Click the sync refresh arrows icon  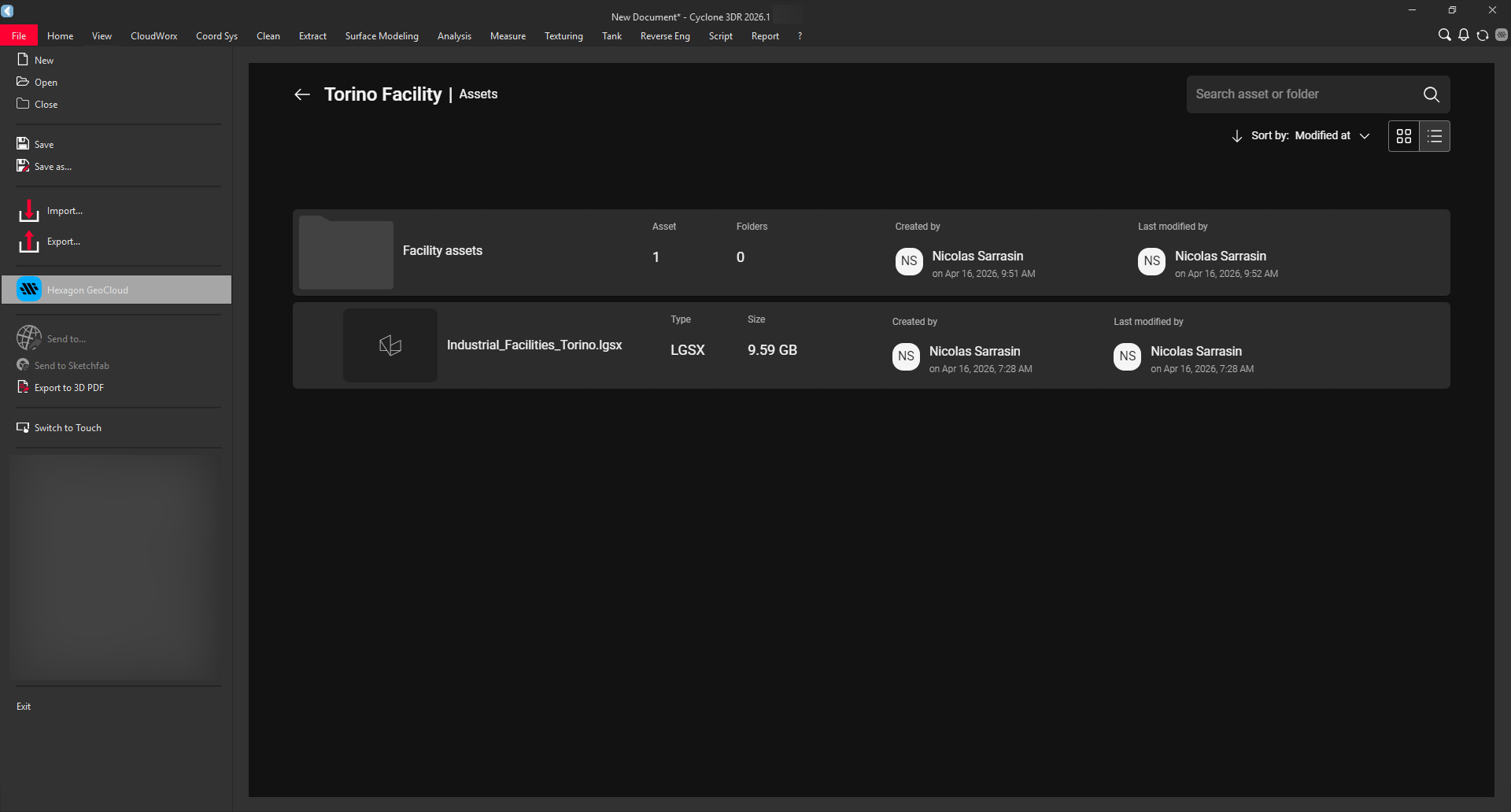[x=1483, y=35]
